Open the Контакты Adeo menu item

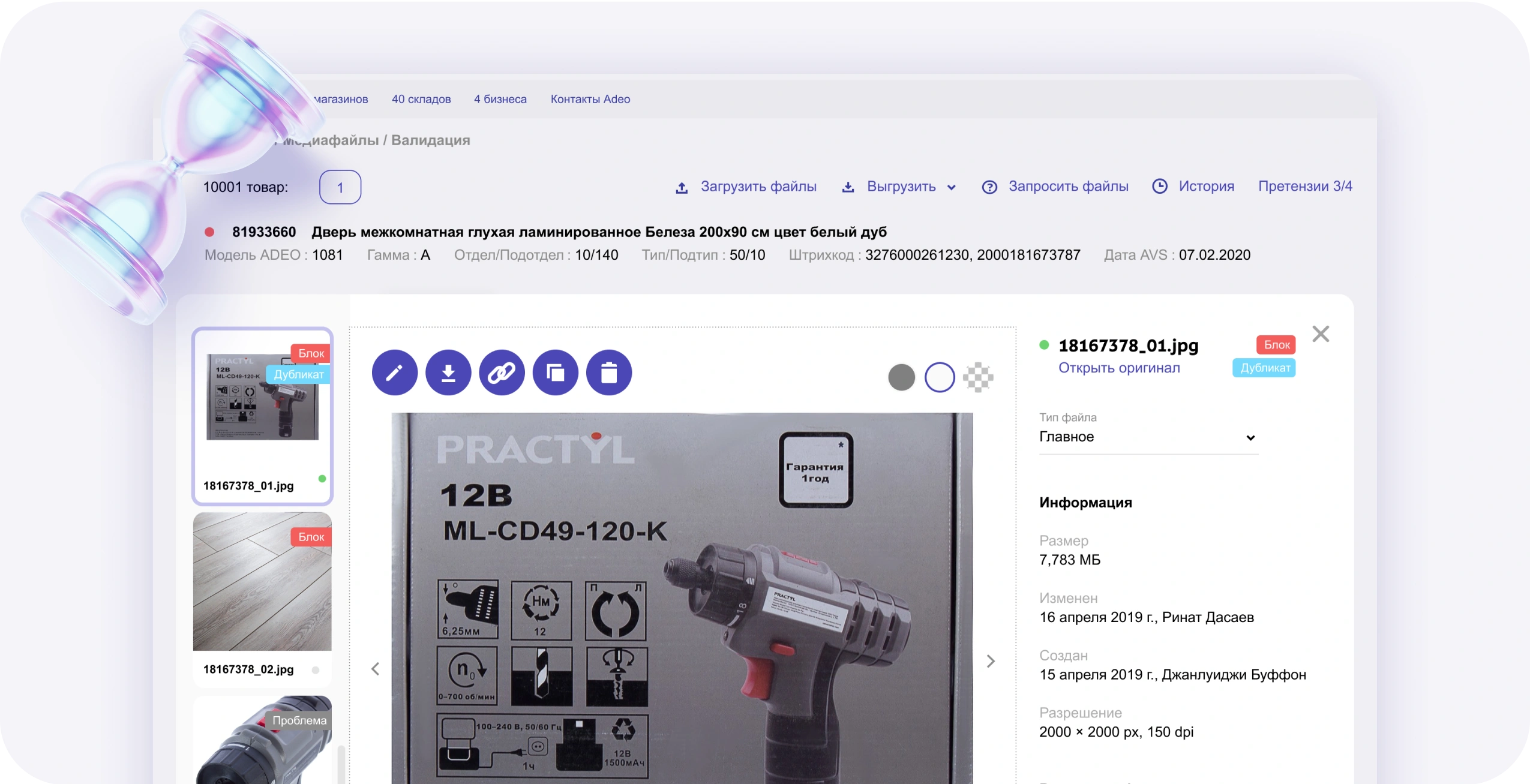pos(590,99)
